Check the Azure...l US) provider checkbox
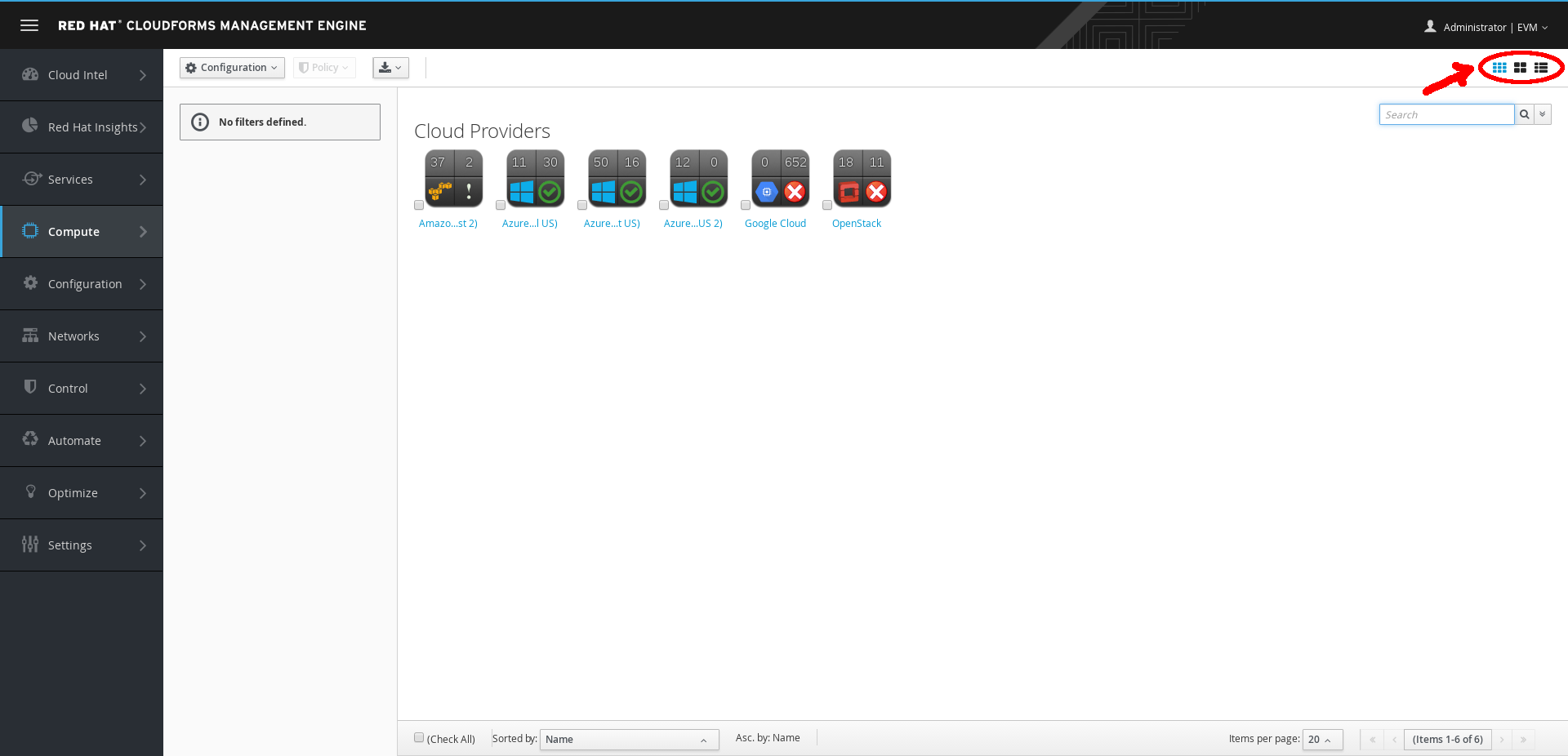The width and height of the screenshot is (1568, 756). (x=501, y=205)
